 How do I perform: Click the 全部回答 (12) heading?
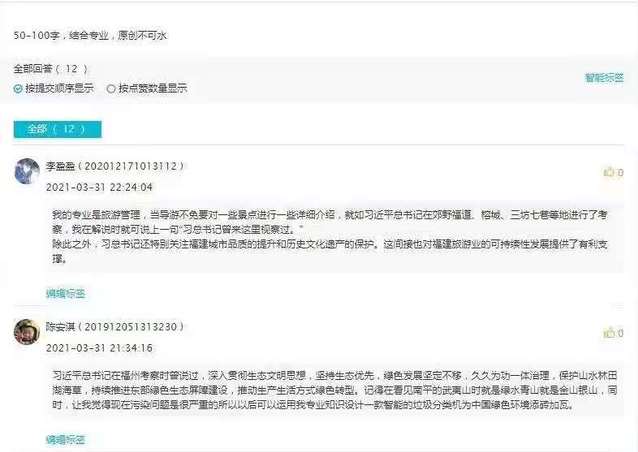[x=50, y=69]
